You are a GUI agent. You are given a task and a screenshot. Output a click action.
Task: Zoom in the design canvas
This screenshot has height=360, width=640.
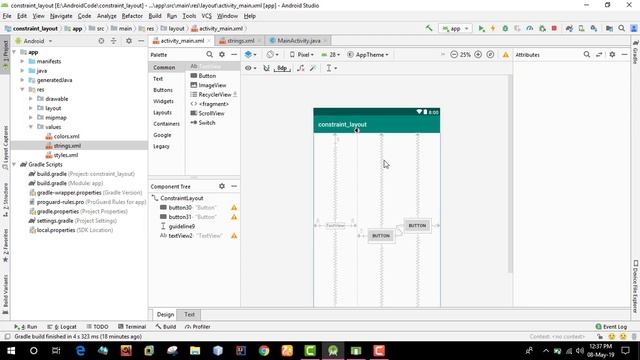pyautogui.click(x=478, y=54)
